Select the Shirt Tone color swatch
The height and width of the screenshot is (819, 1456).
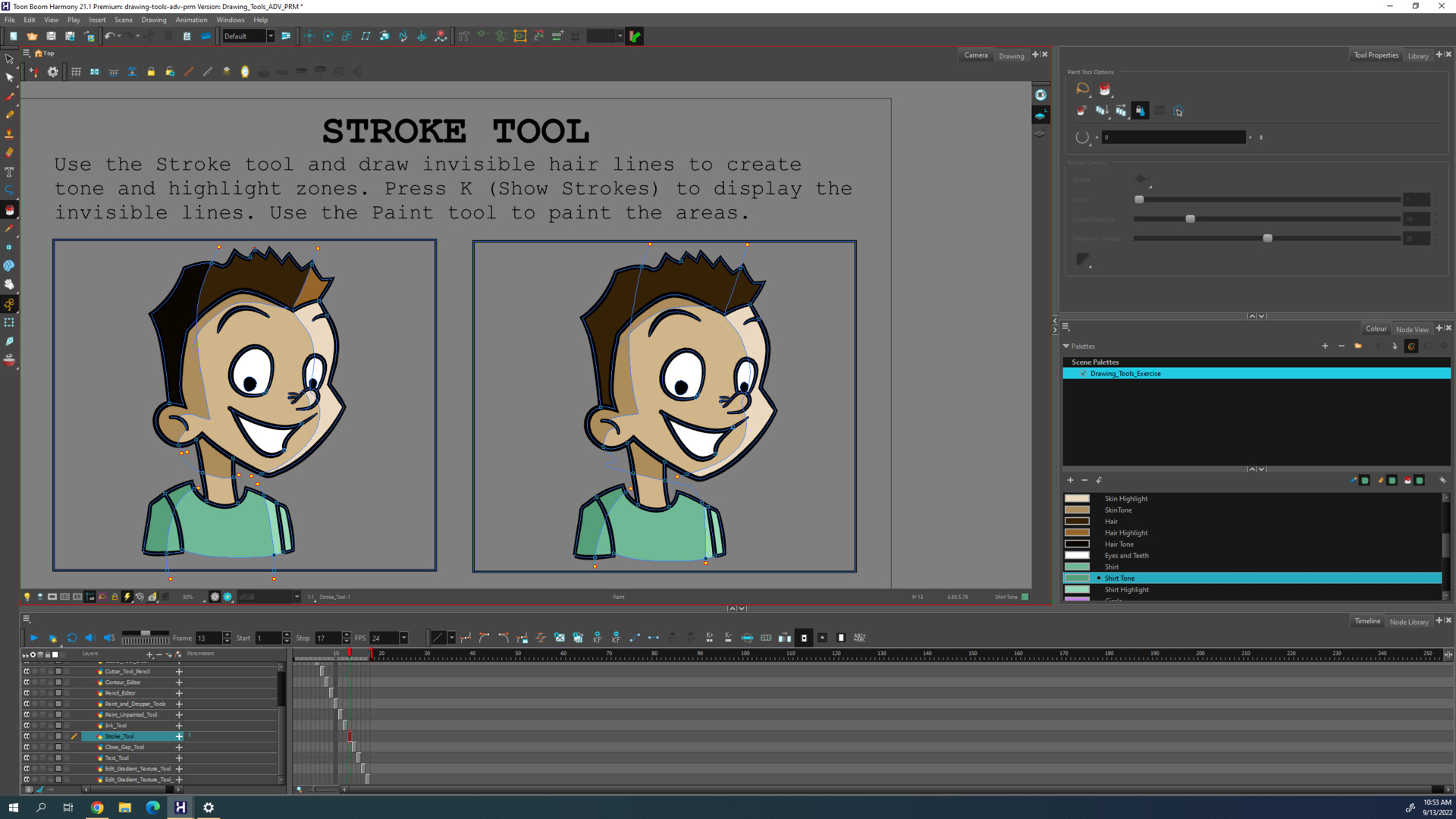point(1078,578)
